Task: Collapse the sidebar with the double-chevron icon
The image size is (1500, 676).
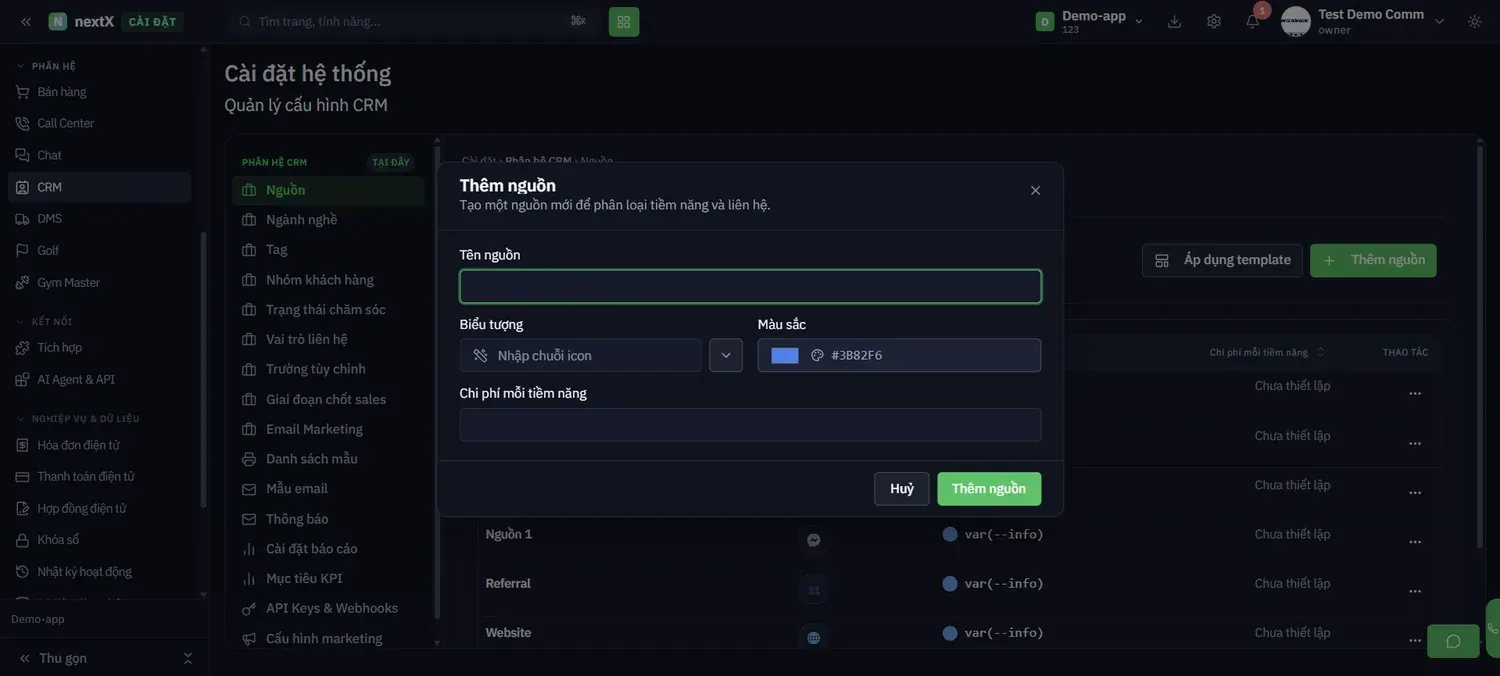Action: [26, 21]
